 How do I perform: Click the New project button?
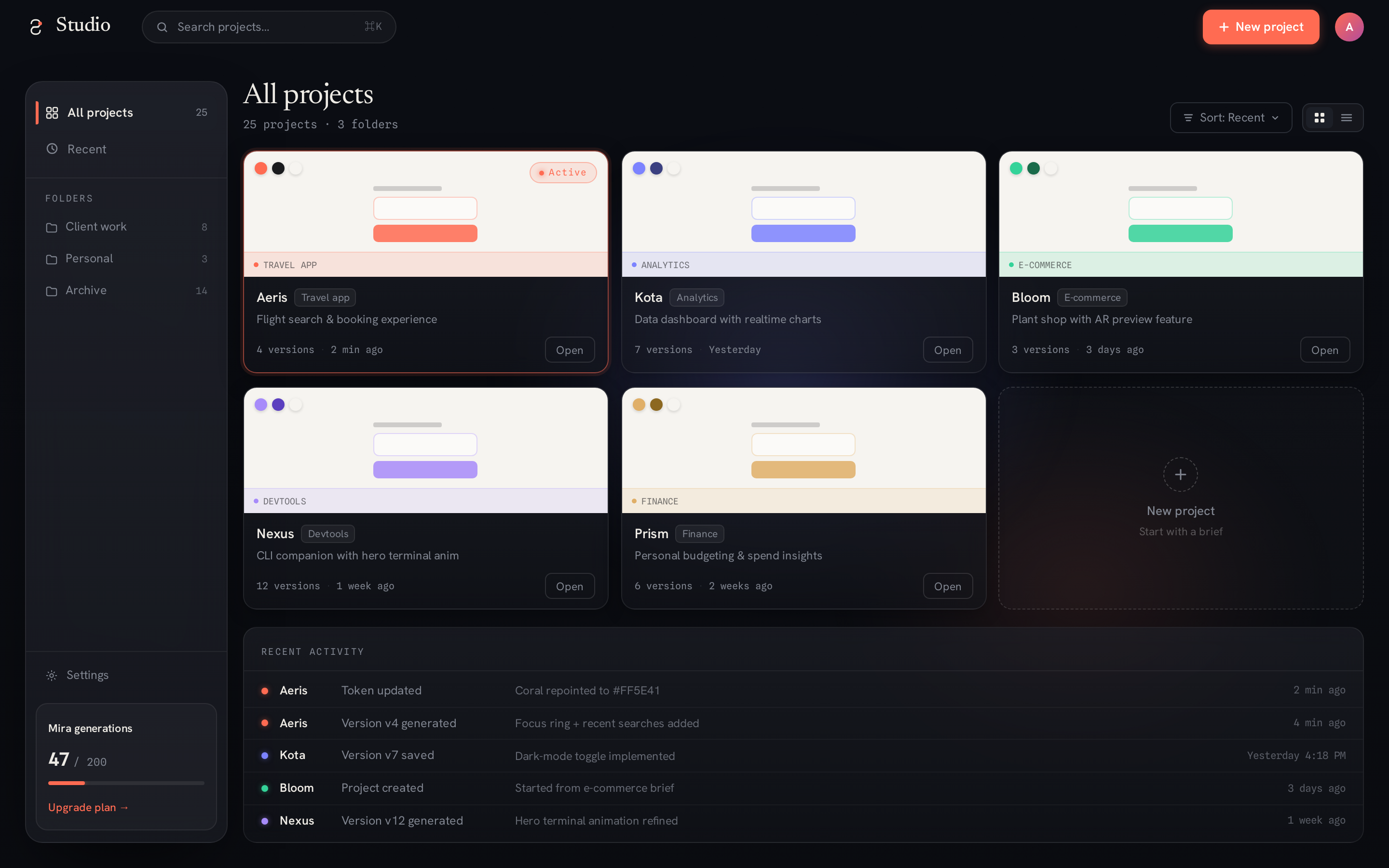(x=1260, y=27)
